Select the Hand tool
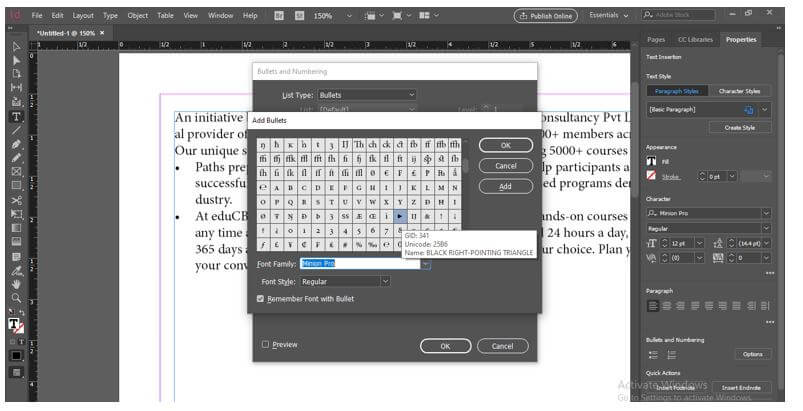Image resolution: width=803 pixels, height=411 pixels. click(x=16, y=284)
